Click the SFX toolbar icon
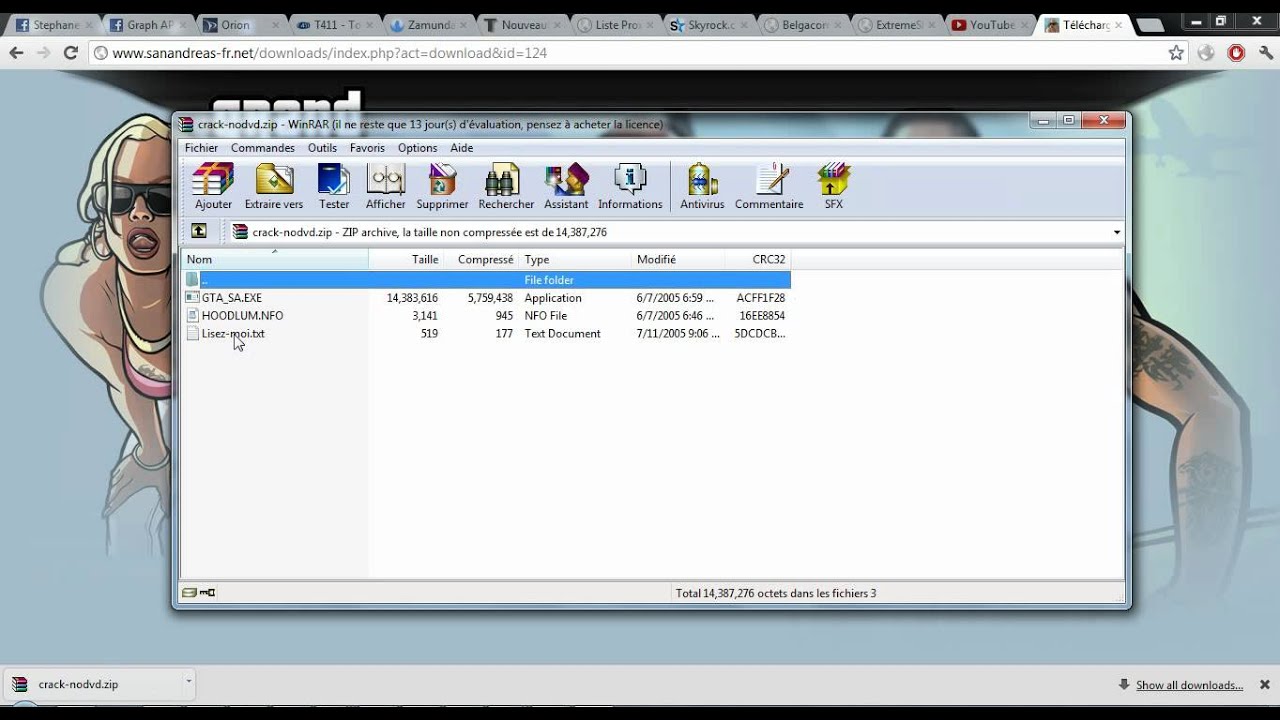 pos(833,180)
